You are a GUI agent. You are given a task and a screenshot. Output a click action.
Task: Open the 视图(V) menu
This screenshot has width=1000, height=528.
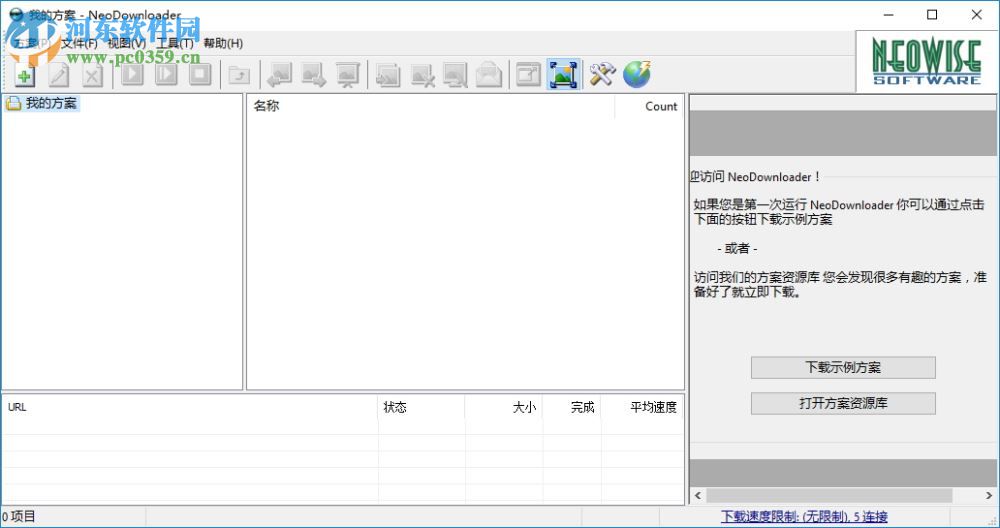(126, 43)
